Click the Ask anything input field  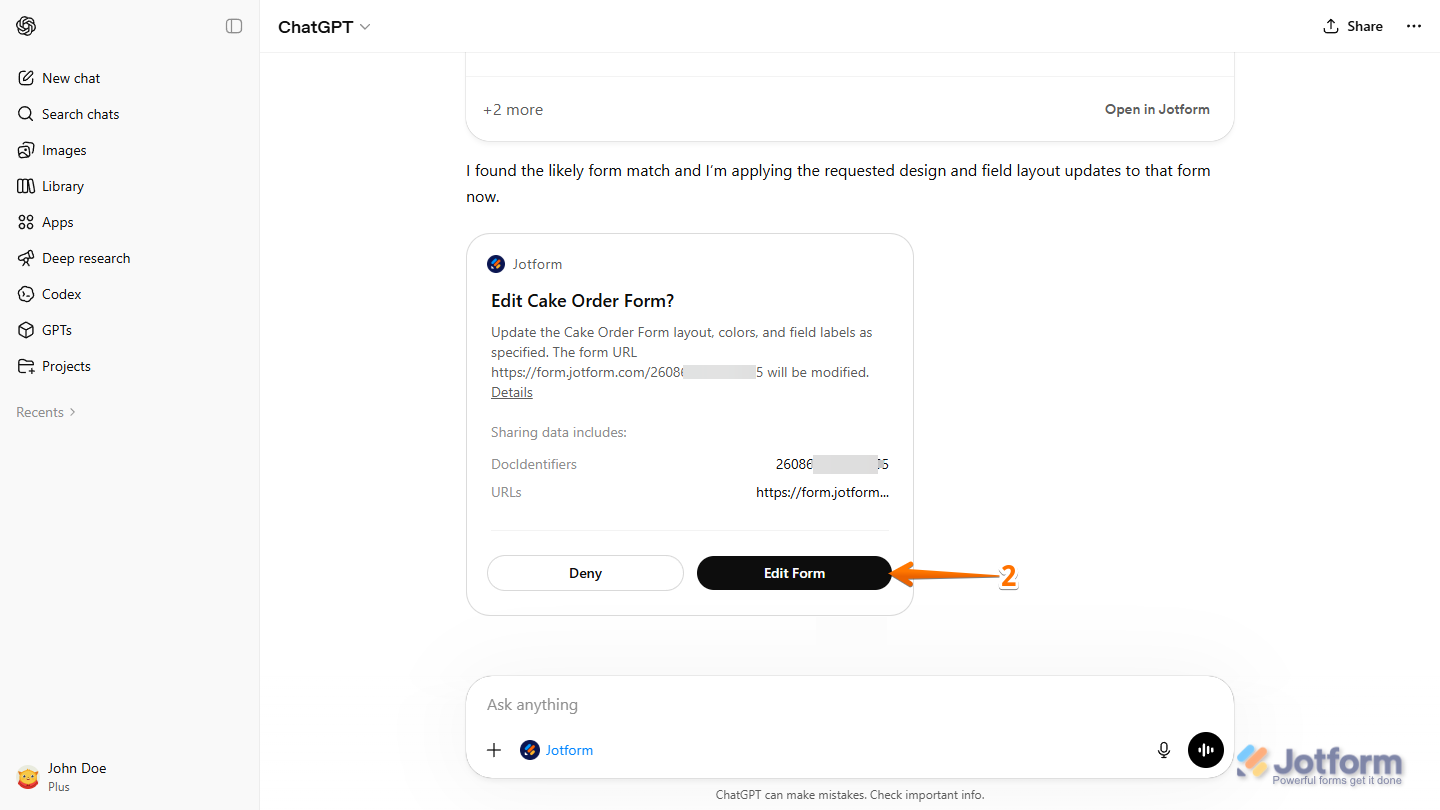tap(700, 704)
